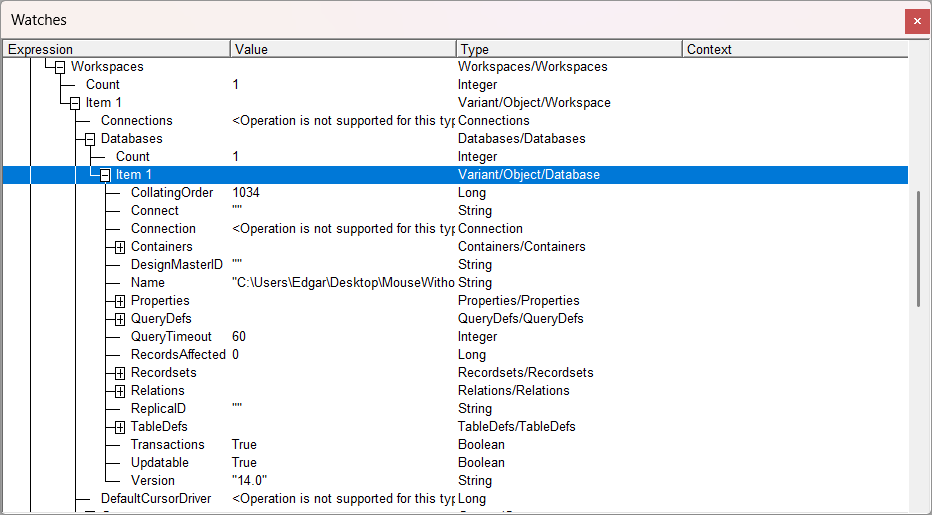Select the CollatingOrder watch row

coord(172,193)
